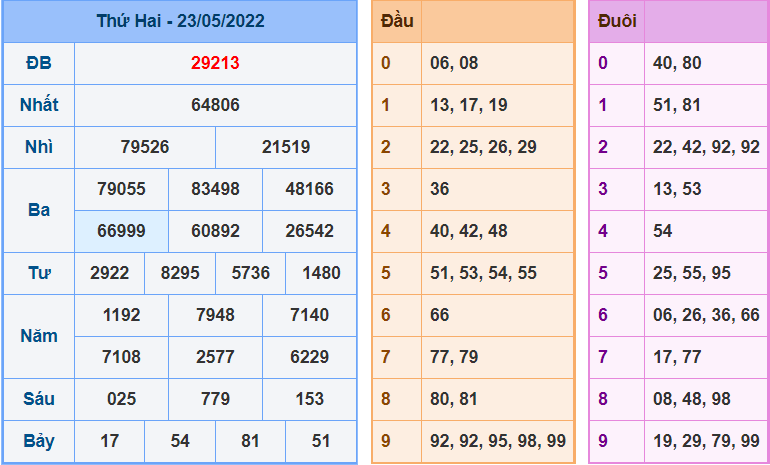The height and width of the screenshot is (465, 770).
Task: Click seventh prize number 51
Action: pyautogui.click(x=321, y=441)
